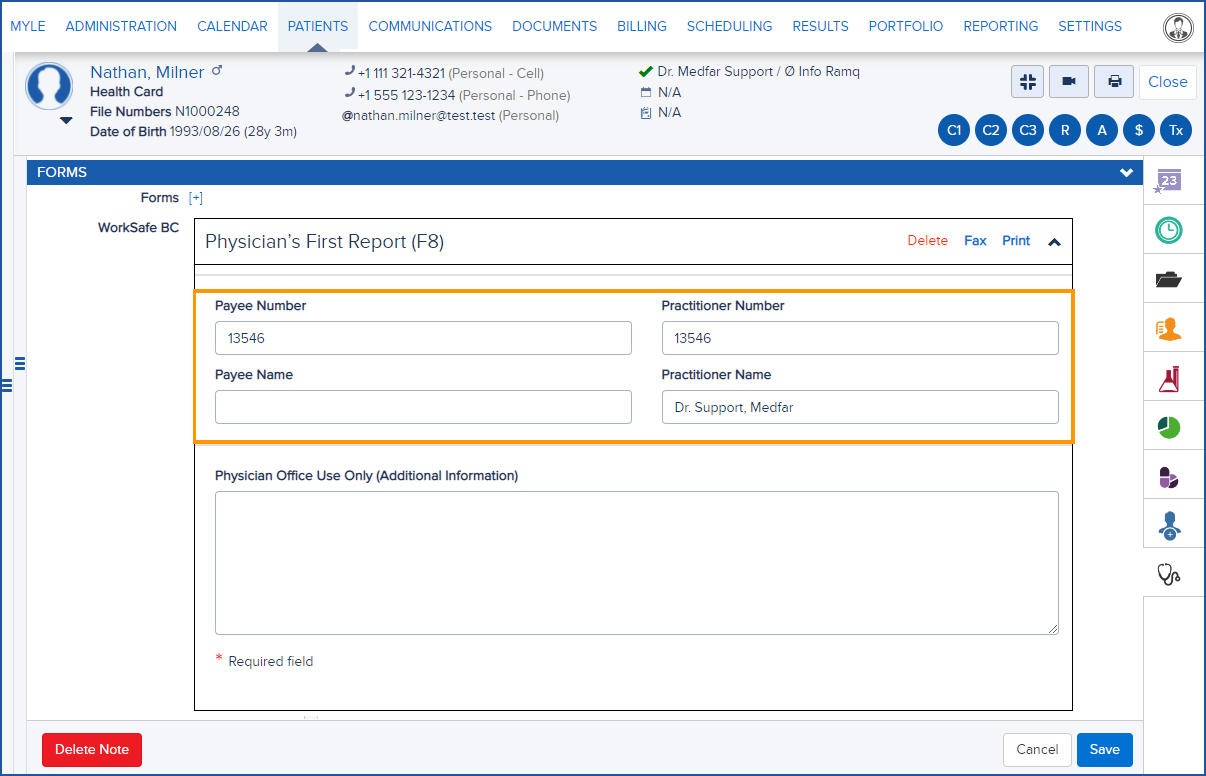This screenshot has height=776, width=1206.
Task: Open the SCHEDULING menu item
Action: click(729, 26)
